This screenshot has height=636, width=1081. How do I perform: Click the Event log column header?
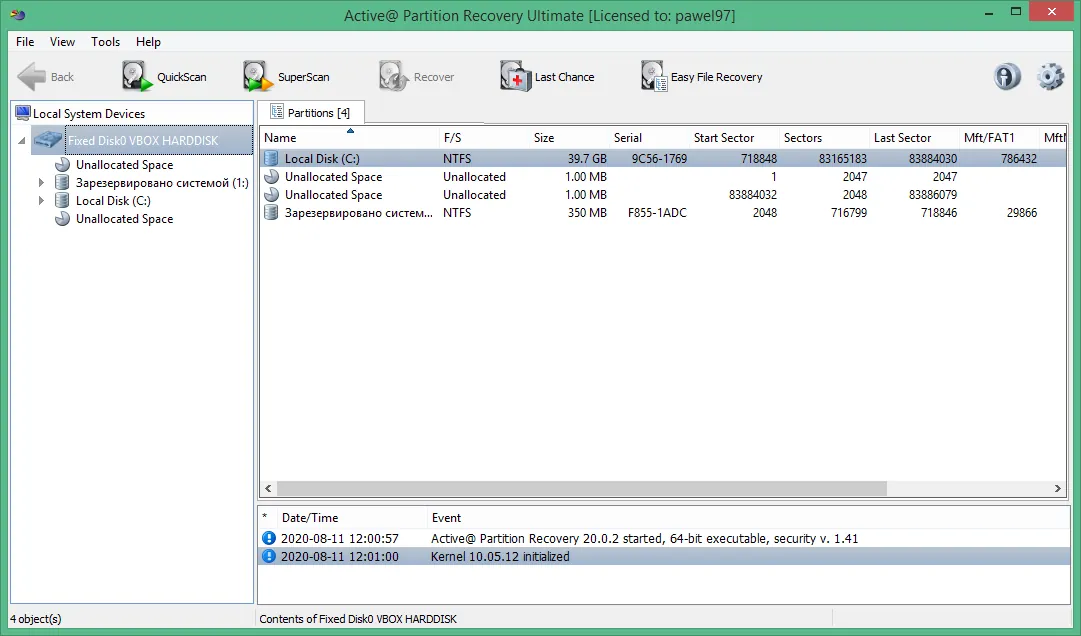tap(748, 517)
